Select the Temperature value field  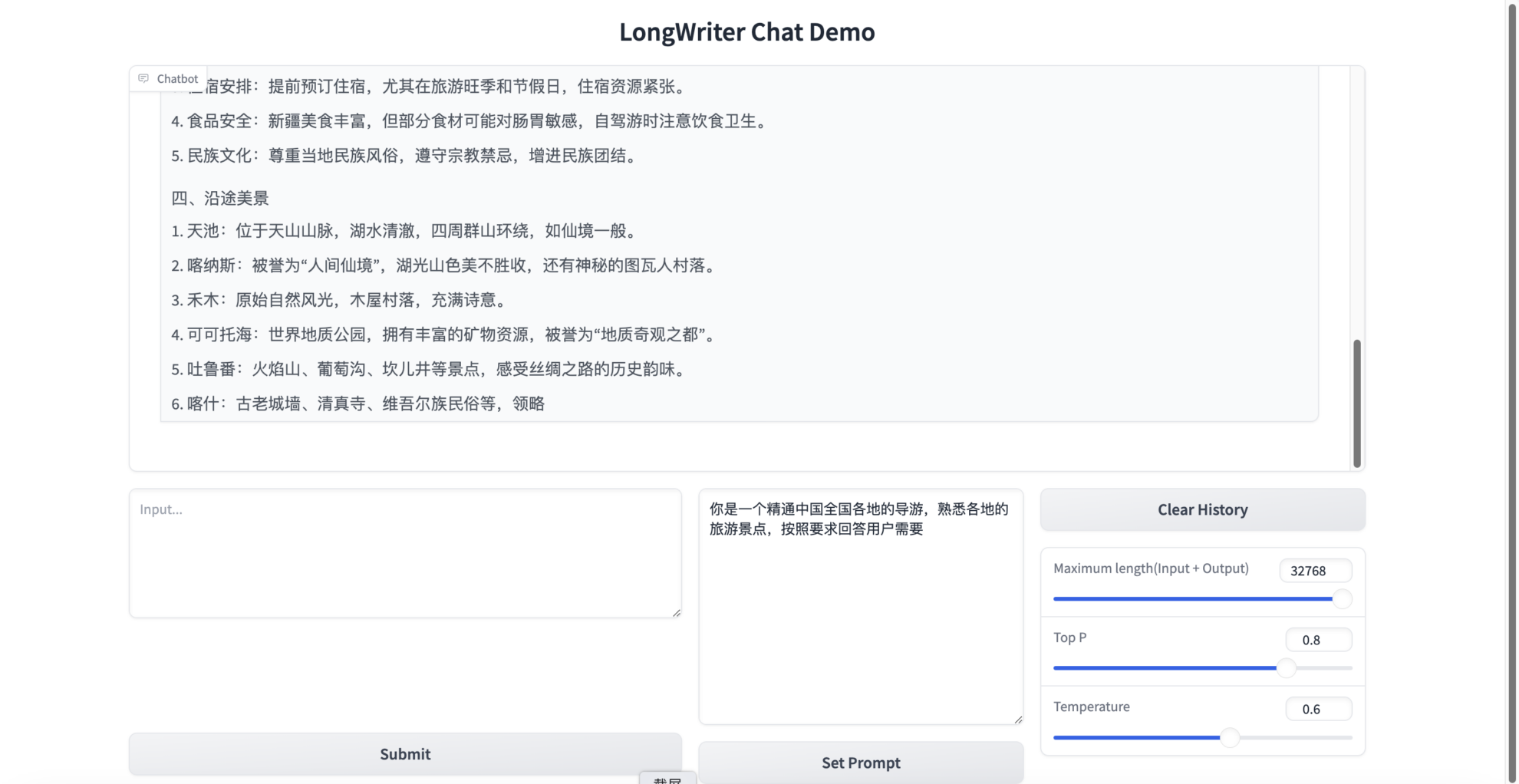[1318, 709]
